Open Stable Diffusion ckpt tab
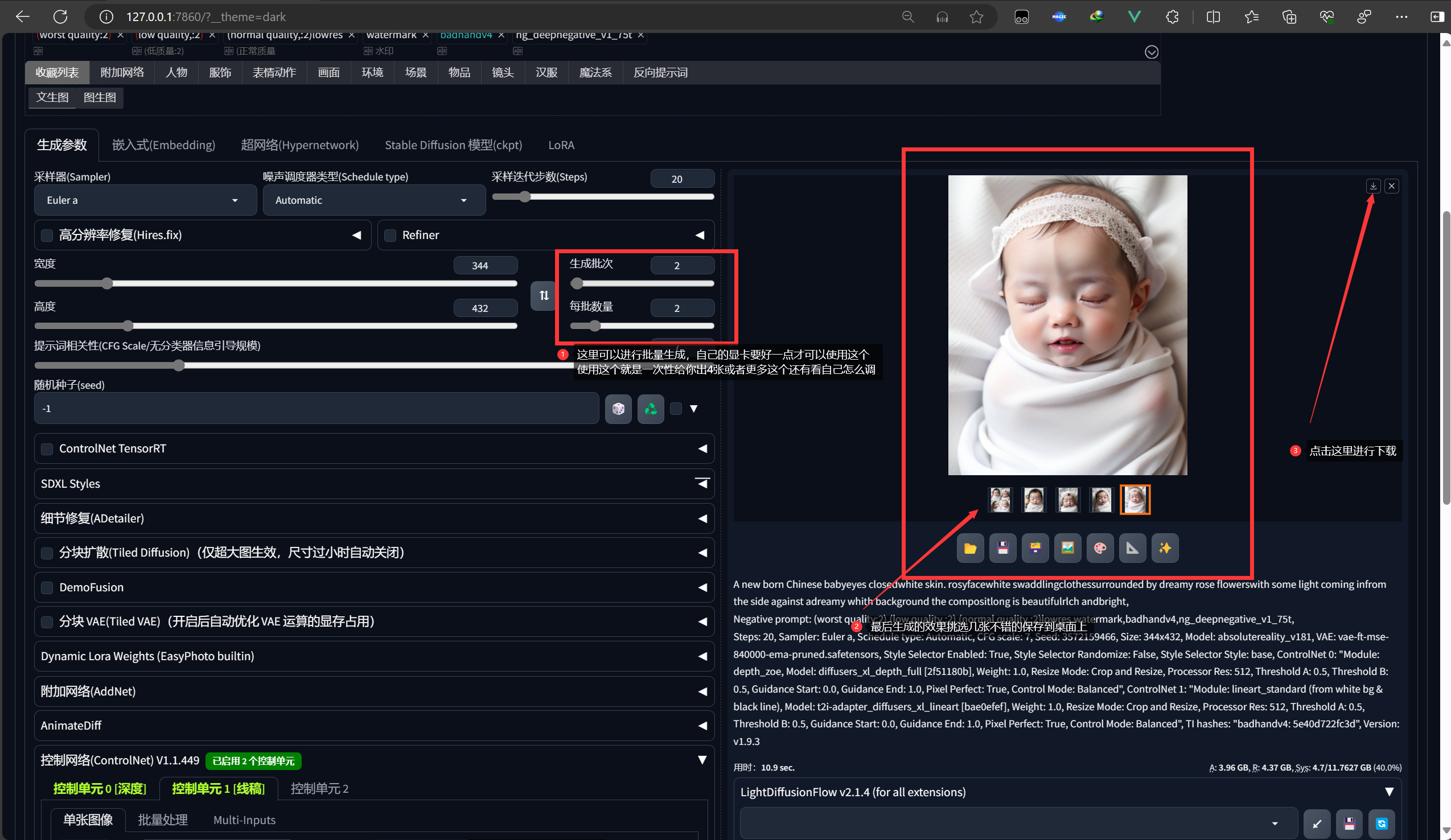This screenshot has height=840, width=1451. pos(454,145)
